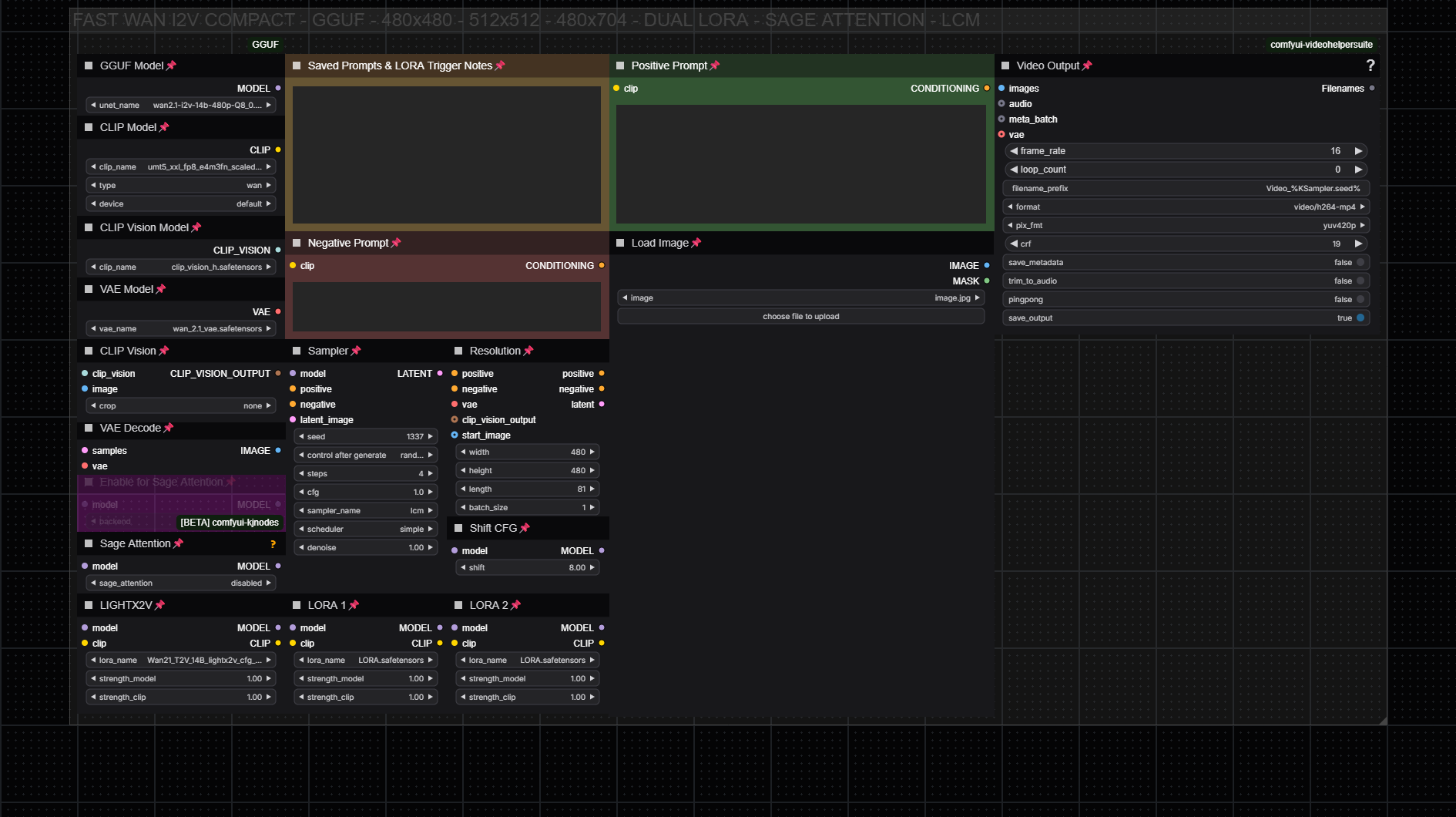Click the pin icon on Video Output node
This screenshot has width=1456, height=817.
[1087, 66]
